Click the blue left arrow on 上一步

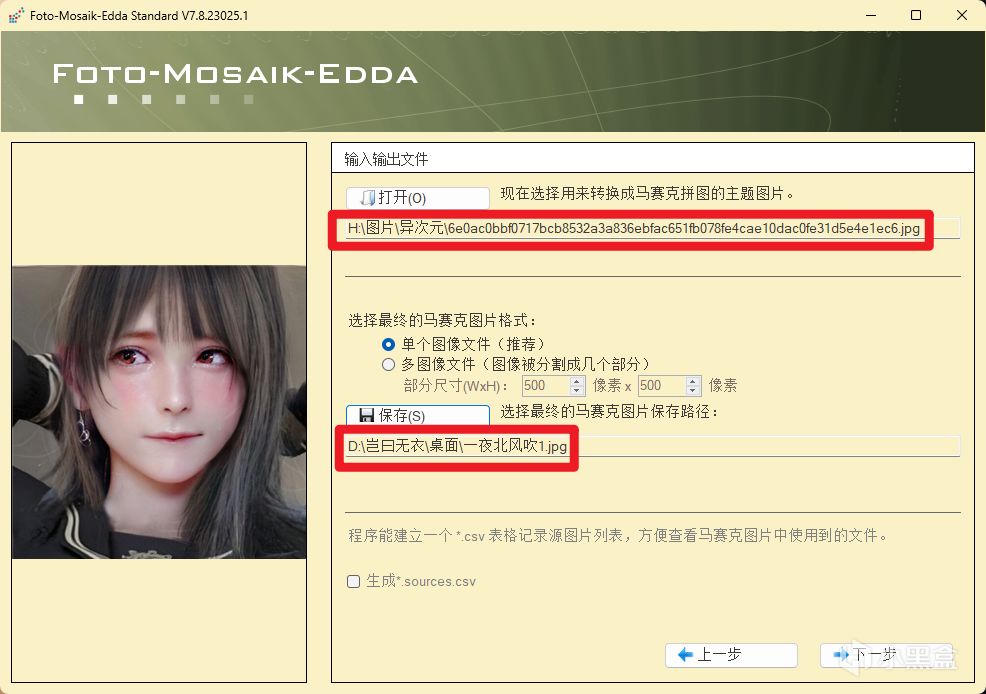(x=685, y=655)
